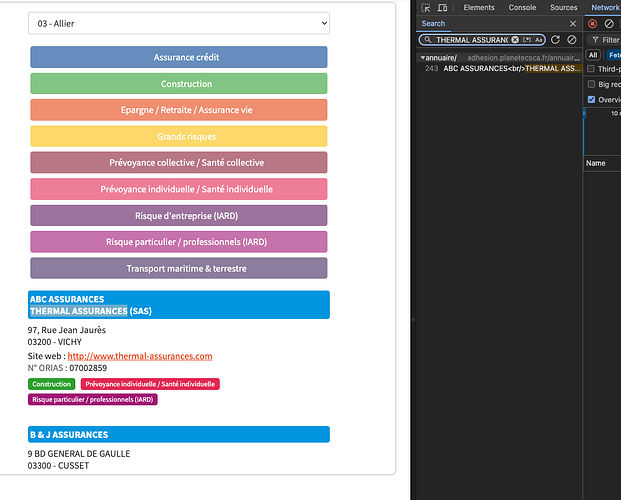Click 9 BD GENERAL DE GAULLE address
The width and height of the screenshot is (621, 500).
pyautogui.click(x=79, y=454)
